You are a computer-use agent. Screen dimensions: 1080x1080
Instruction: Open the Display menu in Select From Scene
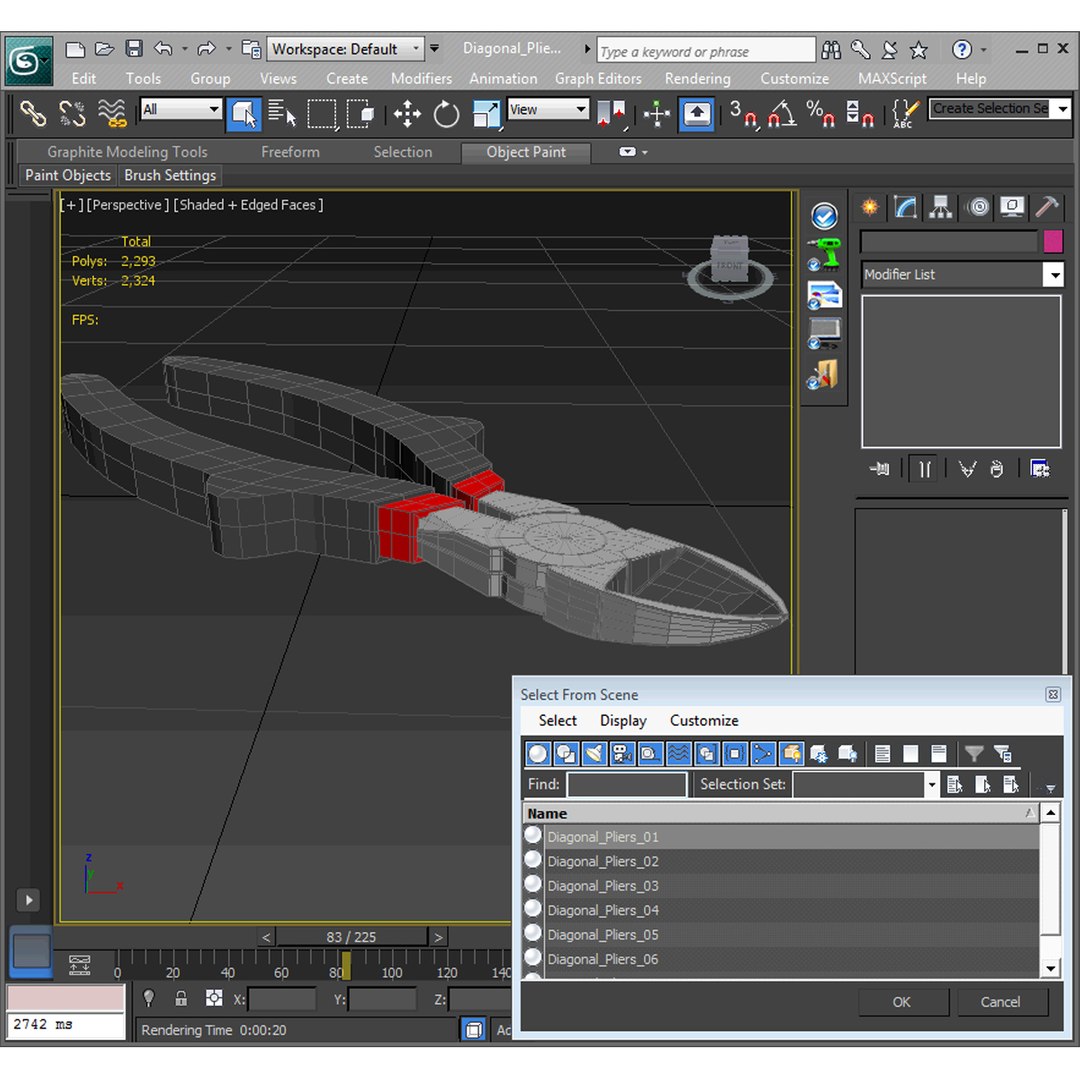tap(623, 720)
